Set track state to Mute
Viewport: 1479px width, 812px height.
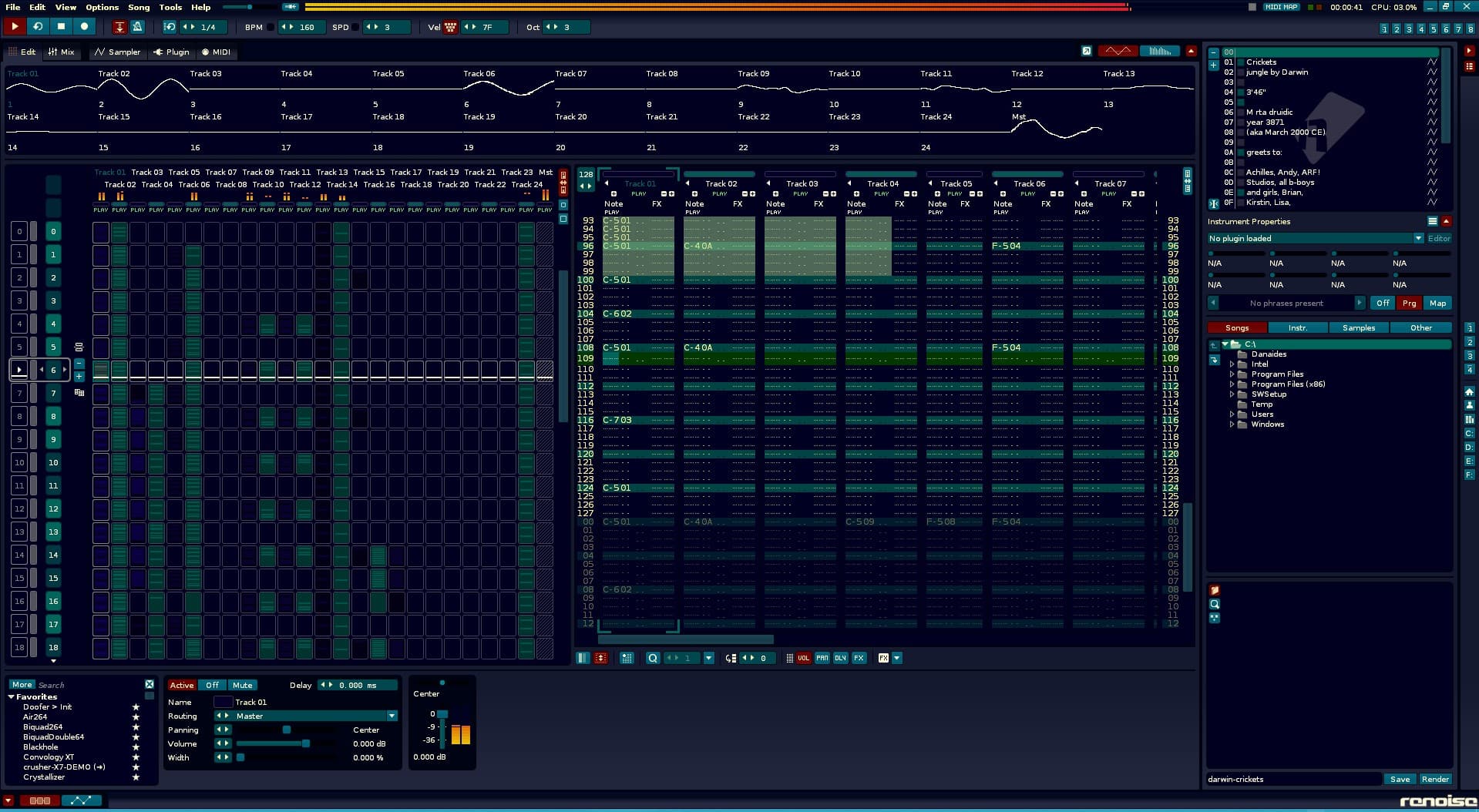pos(242,685)
